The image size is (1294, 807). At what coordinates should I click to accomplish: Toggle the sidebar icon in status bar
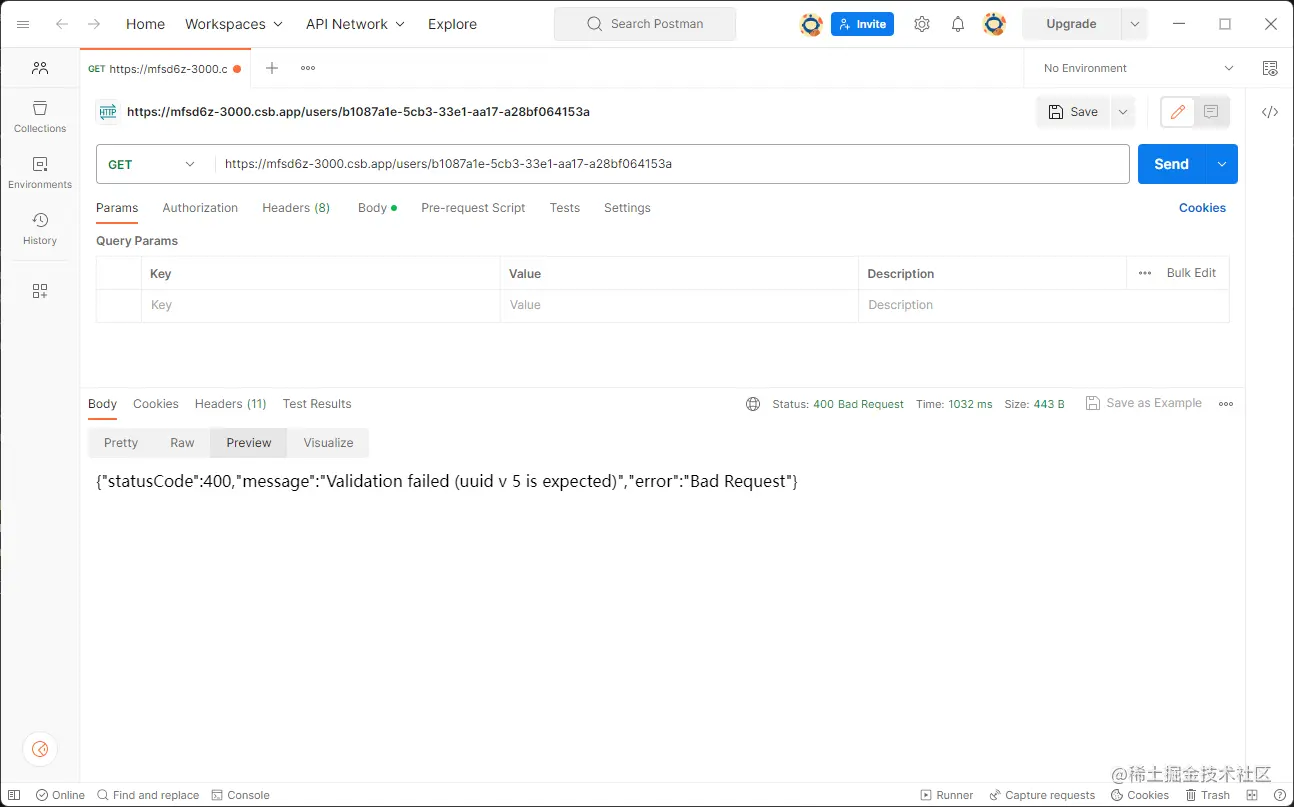tap(14, 795)
